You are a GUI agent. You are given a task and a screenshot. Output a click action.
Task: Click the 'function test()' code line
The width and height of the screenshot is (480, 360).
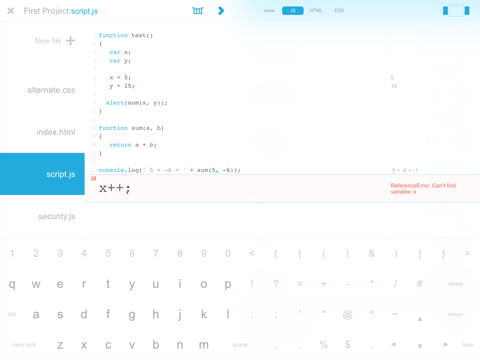[x=126, y=35]
